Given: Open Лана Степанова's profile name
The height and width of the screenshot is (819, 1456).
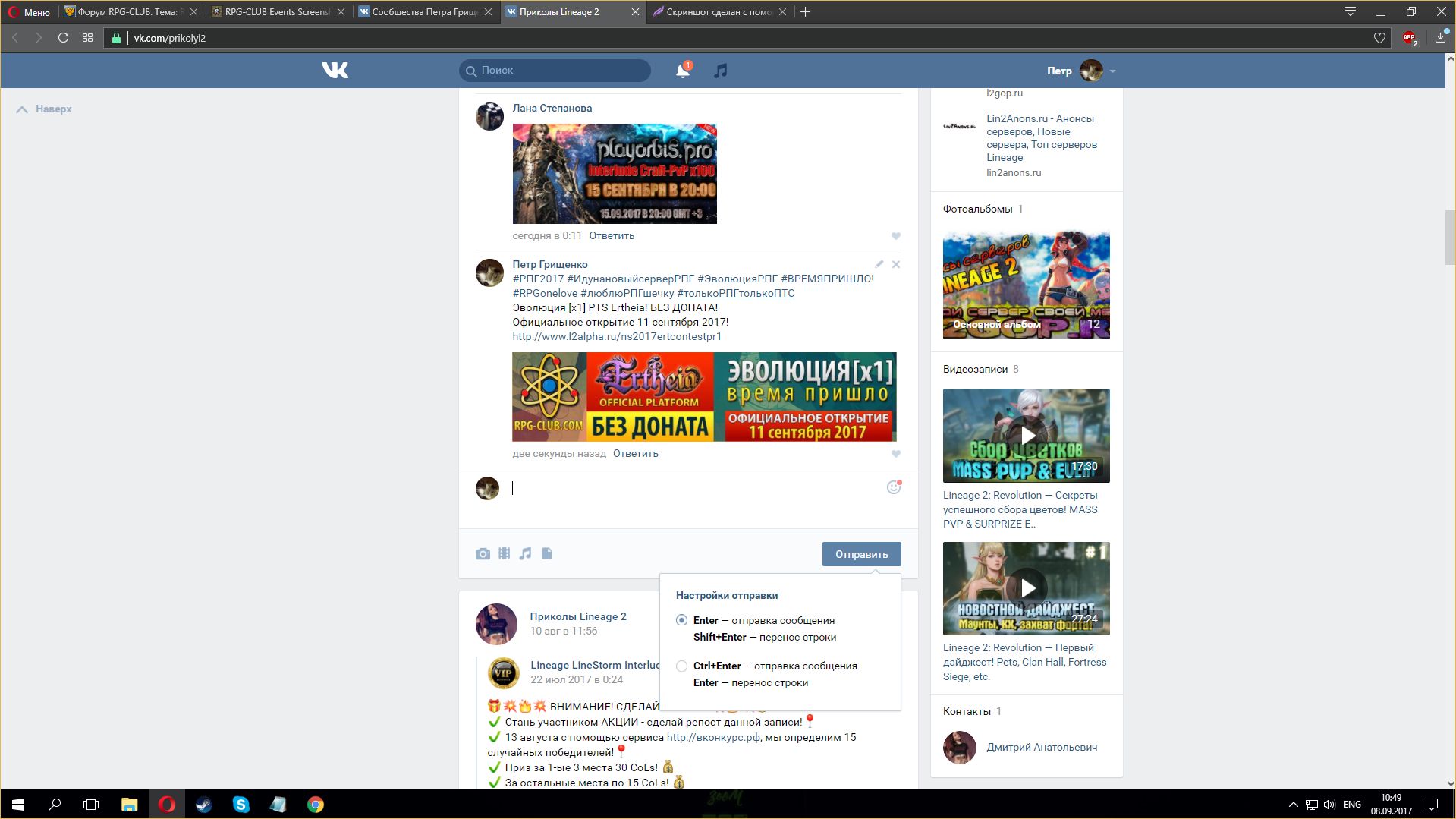Looking at the screenshot, I should (x=552, y=109).
